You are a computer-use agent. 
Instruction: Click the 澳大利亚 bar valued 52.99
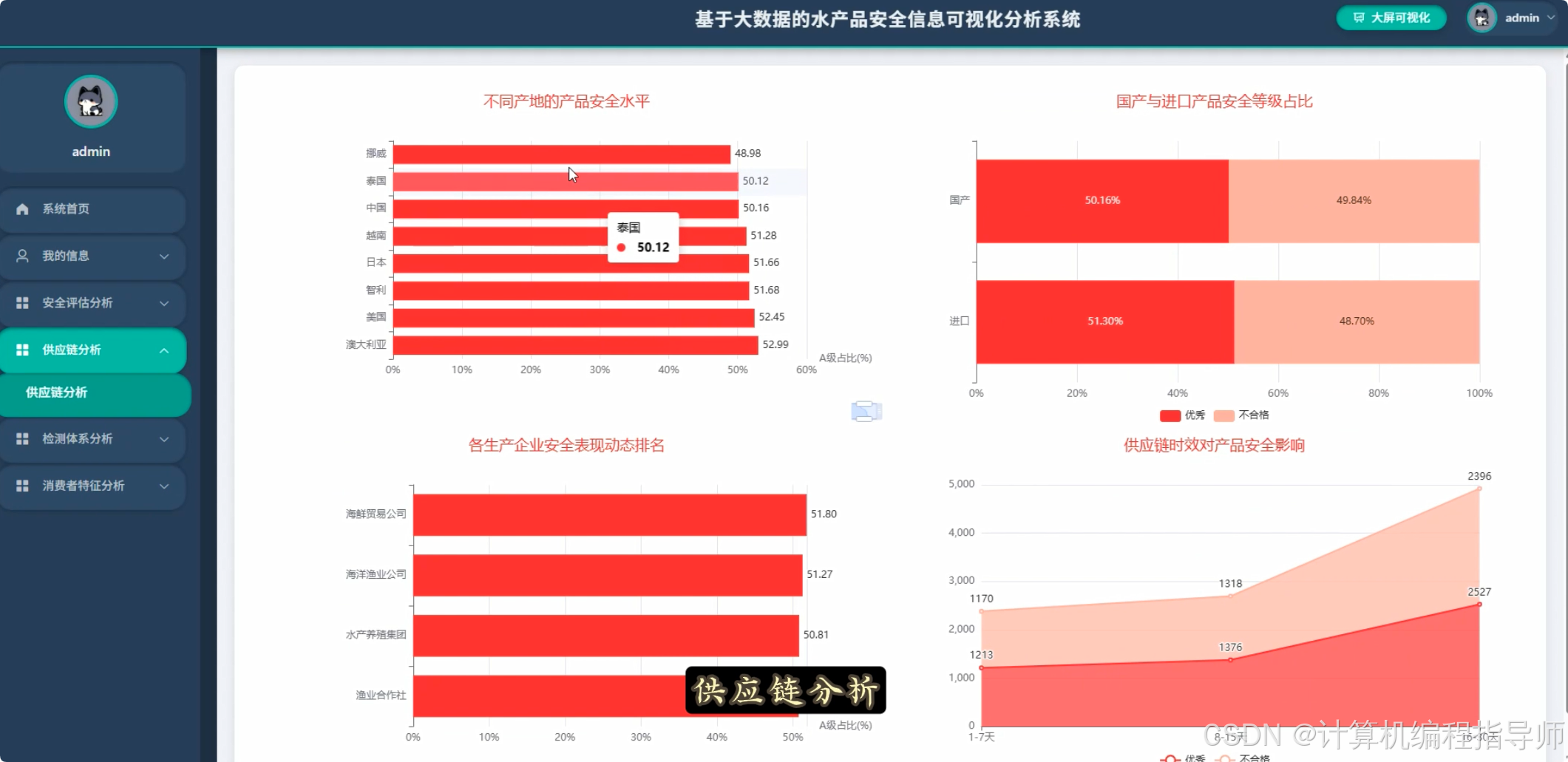tap(575, 345)
